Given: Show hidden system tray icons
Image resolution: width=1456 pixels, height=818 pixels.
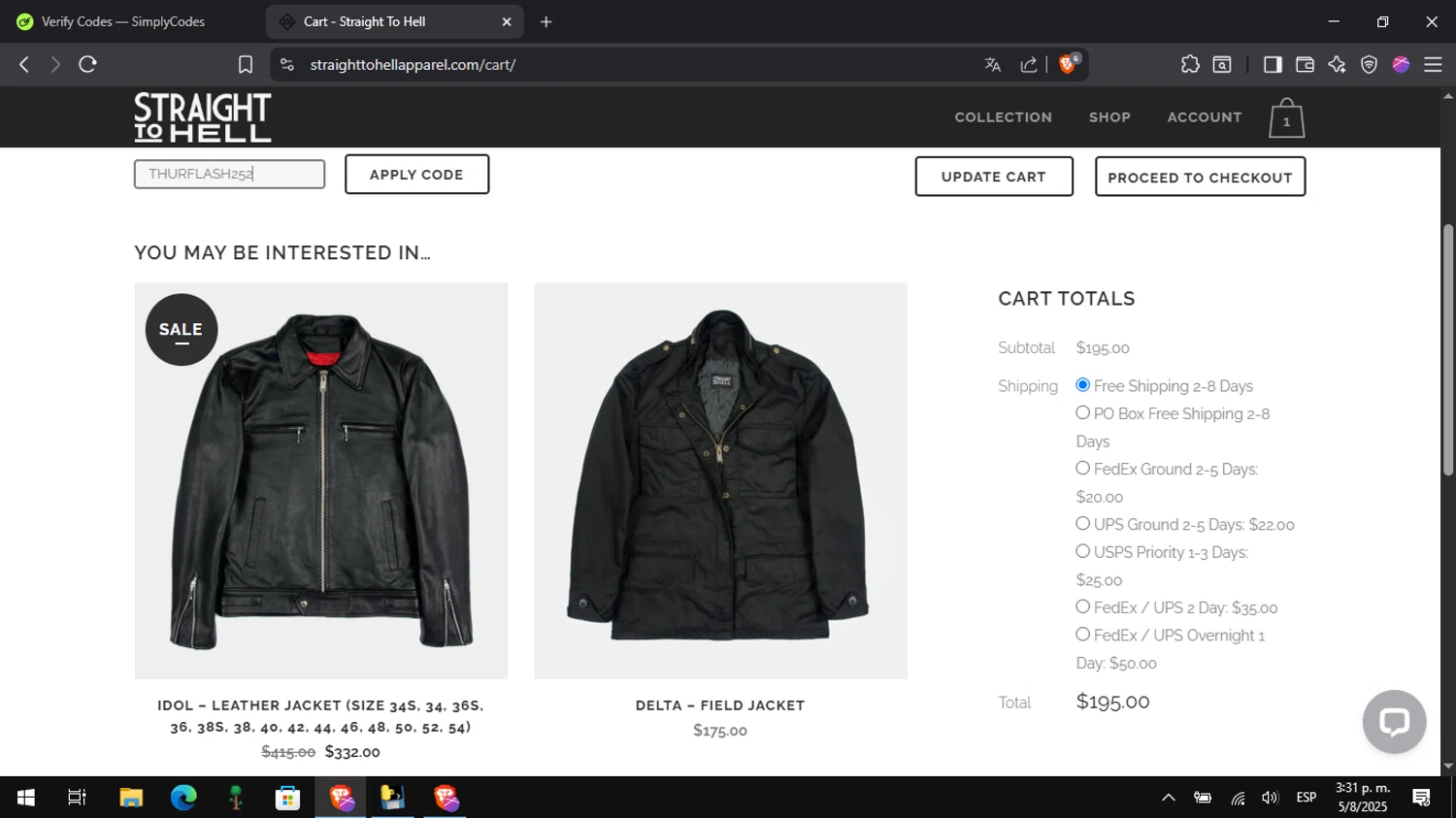Looking at the screenshot, I should 1169,798.
